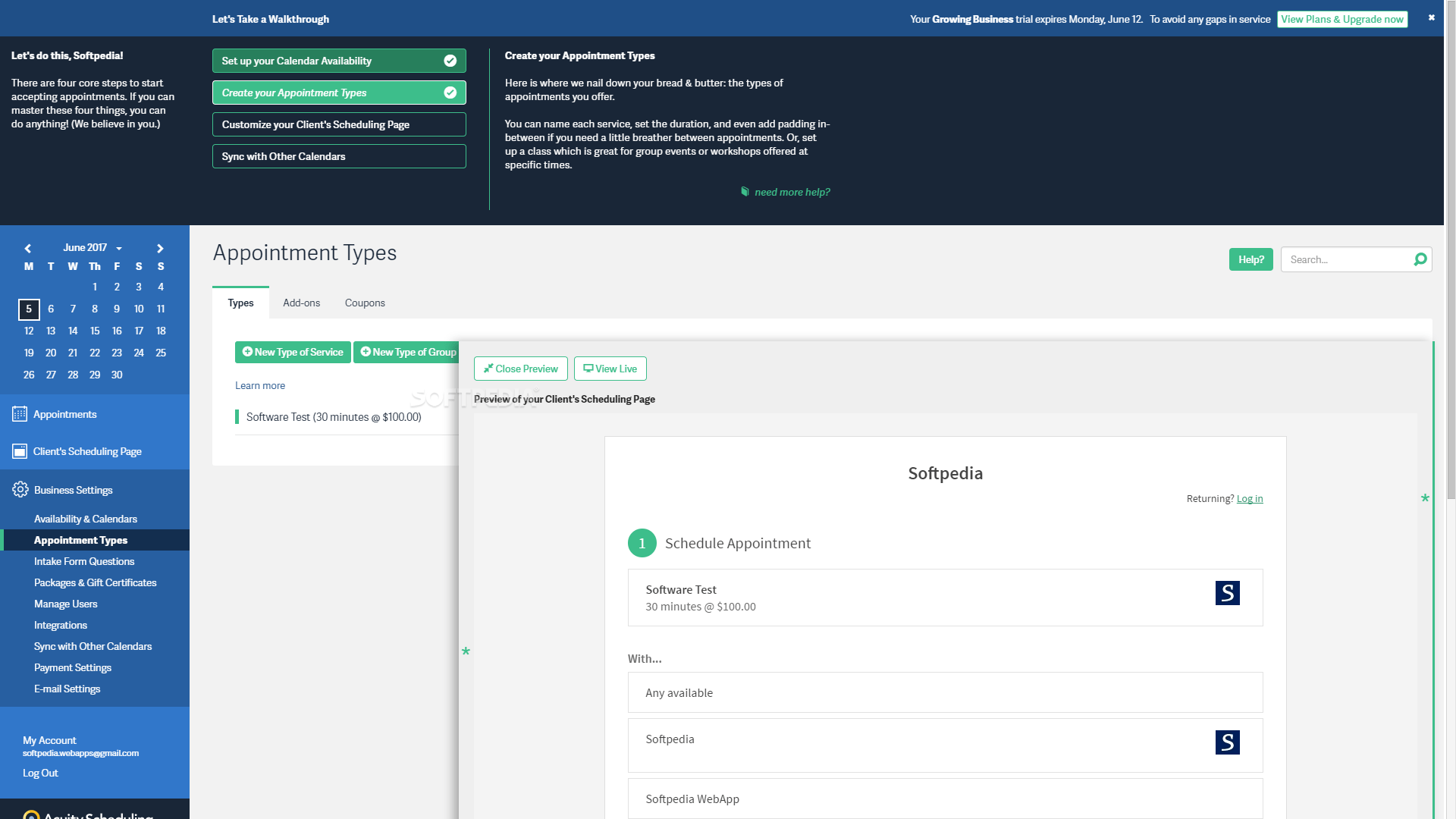
Task: Click inside the Search field
Action: [x=1342, y=259]
